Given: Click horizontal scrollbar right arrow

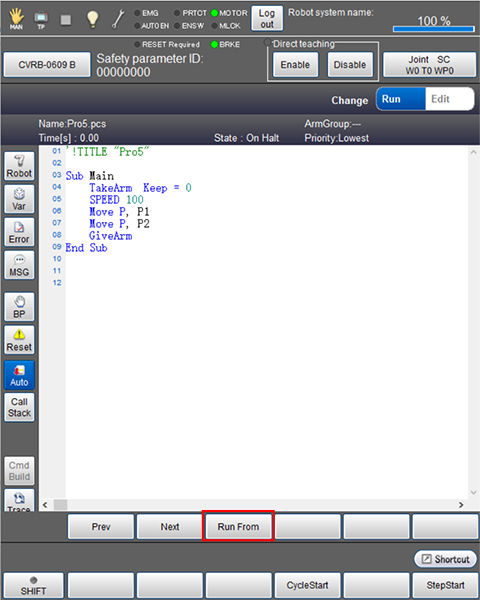Looking at the screenshot, I should tap(461, 505).
